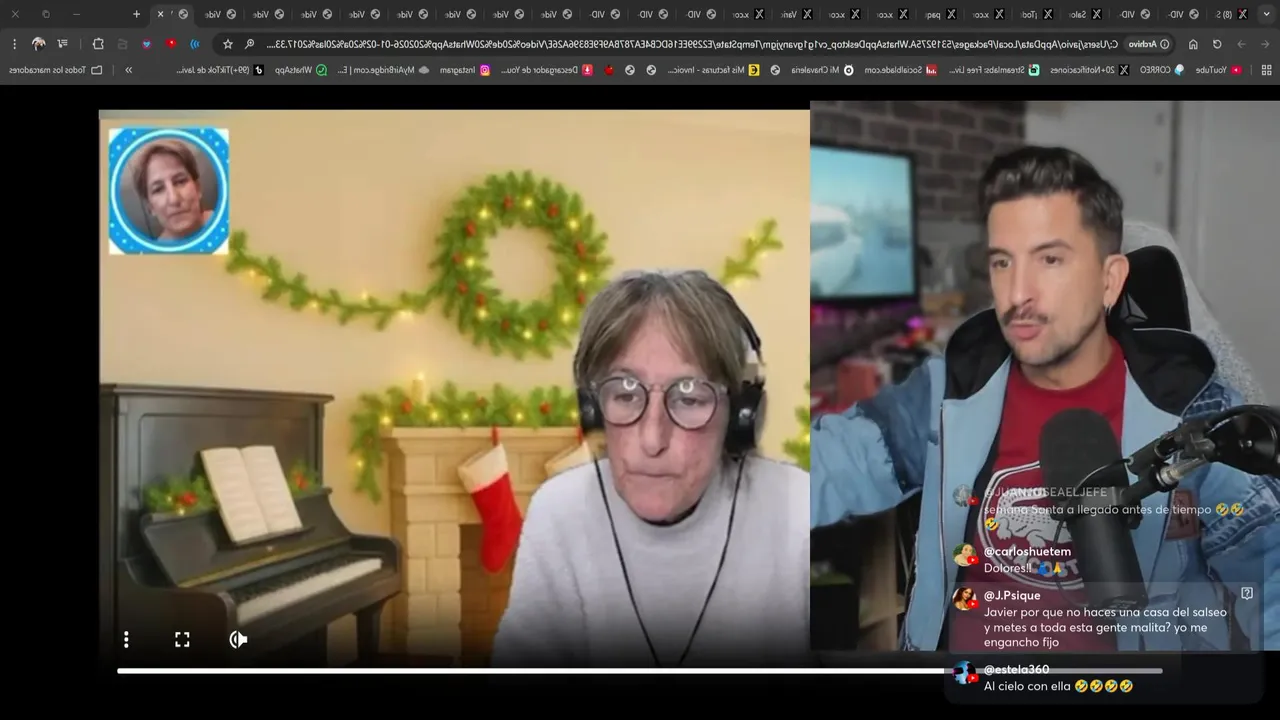
Task: Expand the hidden bookmarks overflow chevron
Action: pyautogui.click(x=129, y=70)
